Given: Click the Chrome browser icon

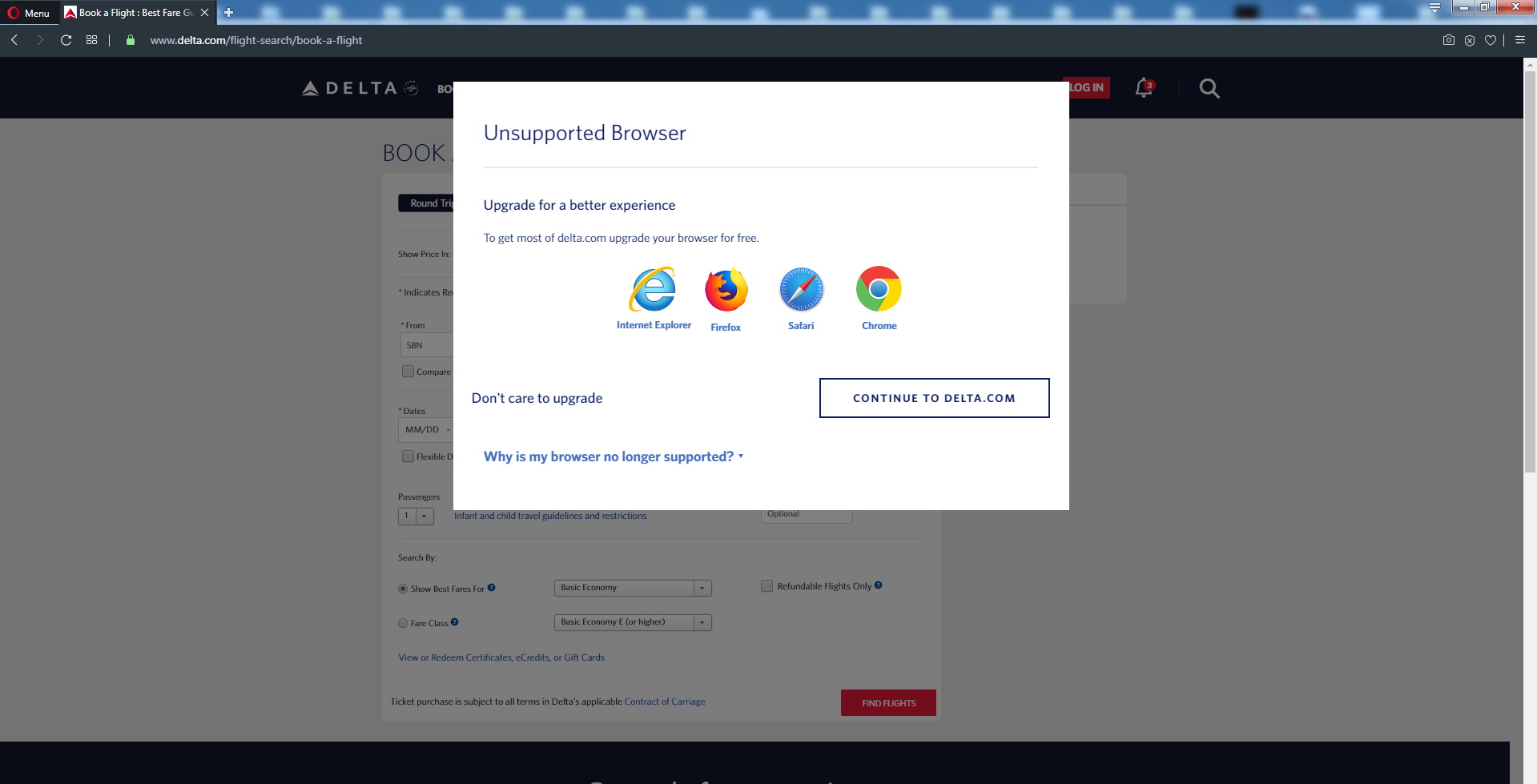Looking at the screenshot, I should [879, 289].
